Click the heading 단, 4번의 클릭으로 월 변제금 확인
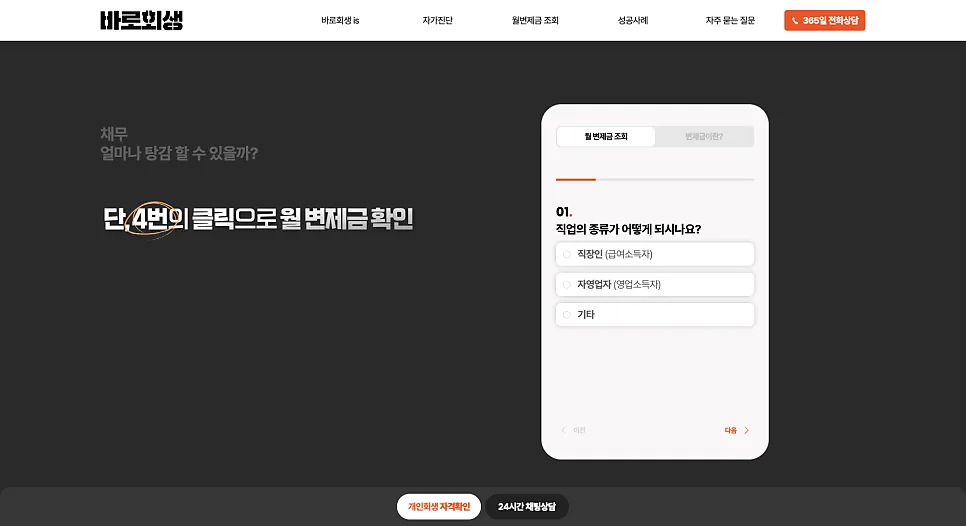Image resolution: width=966 pixels, height=526 pixels. pos(258,219)
